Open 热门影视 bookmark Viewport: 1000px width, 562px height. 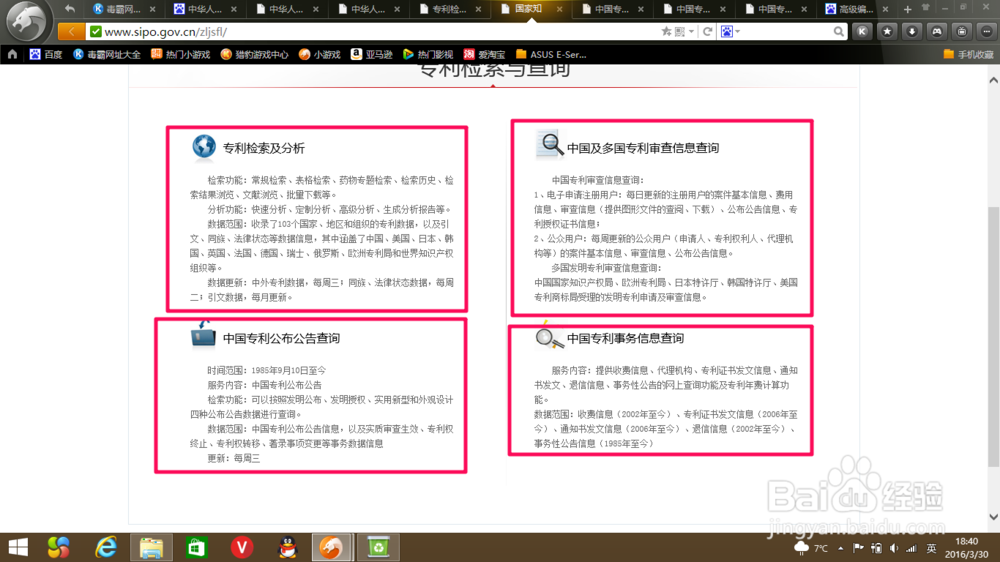[428, 54]
